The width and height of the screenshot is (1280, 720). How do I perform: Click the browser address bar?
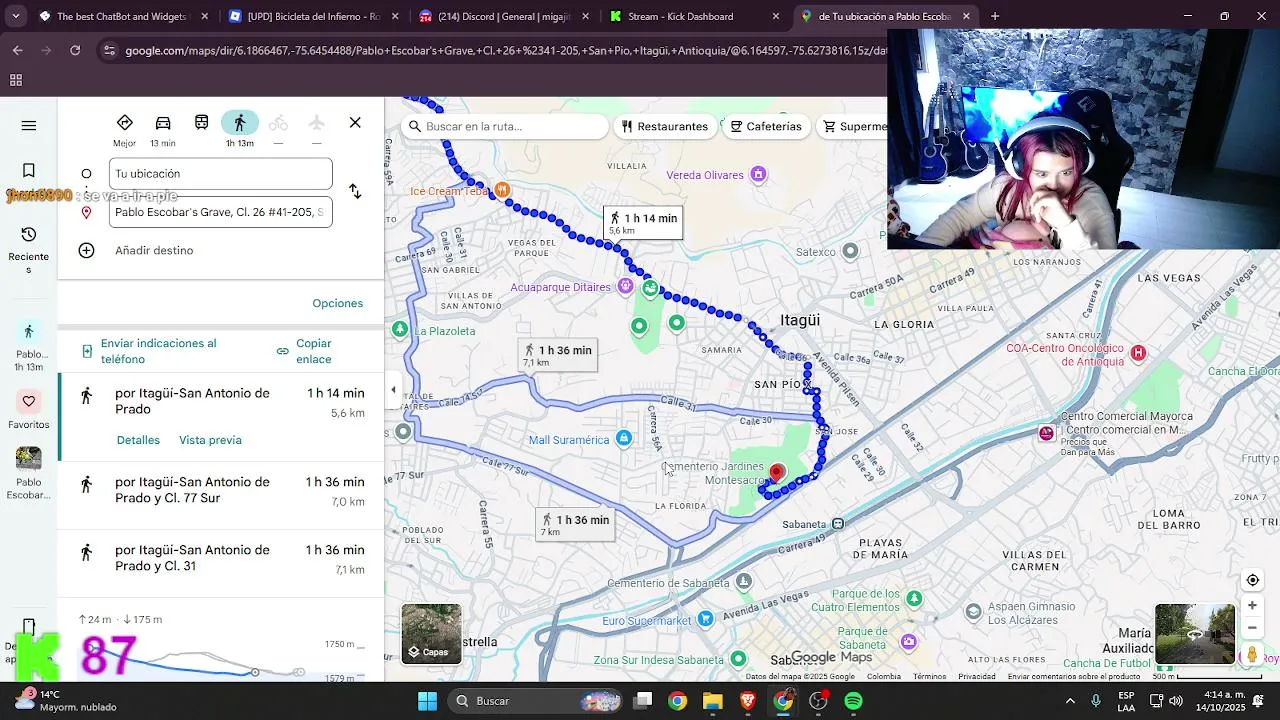pyautogui.click(x=505, y=50)
